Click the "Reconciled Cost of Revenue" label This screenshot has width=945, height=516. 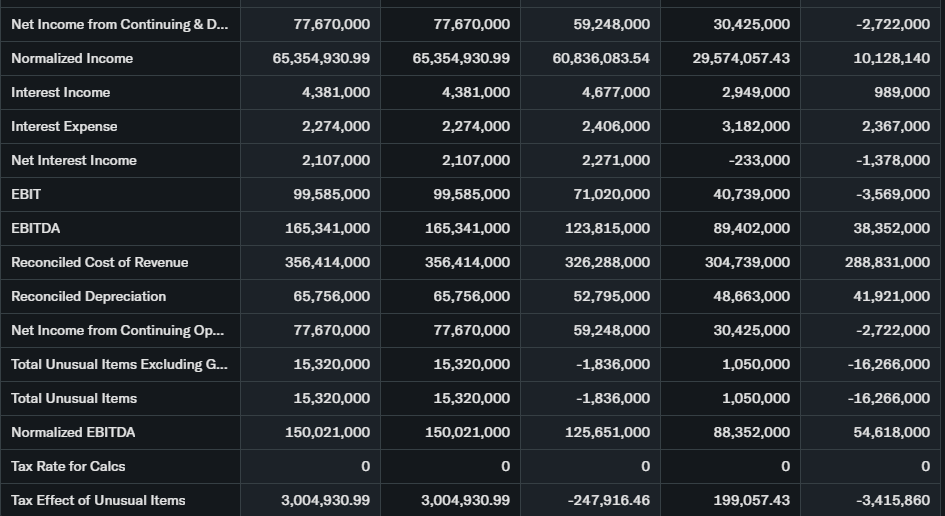point(100,262)
